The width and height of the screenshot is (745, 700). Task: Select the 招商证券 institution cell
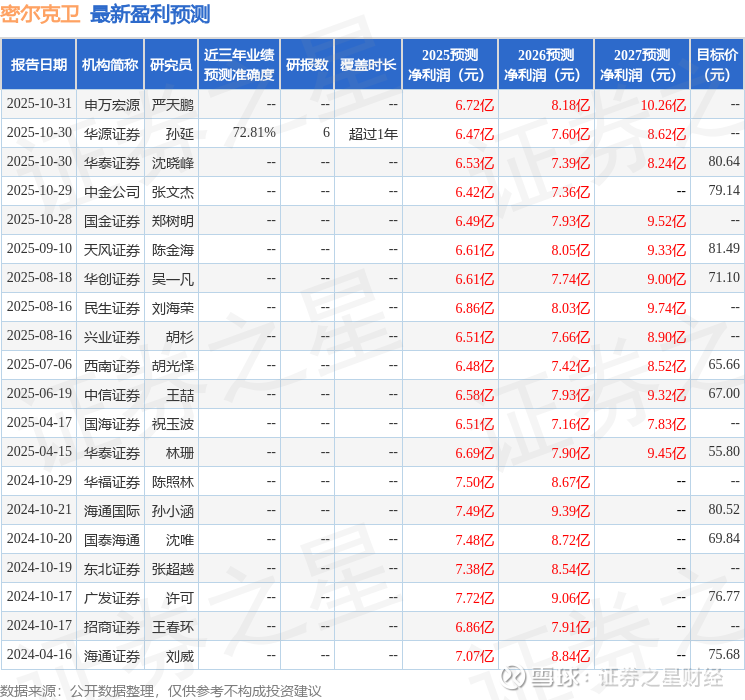click(112, 627)
